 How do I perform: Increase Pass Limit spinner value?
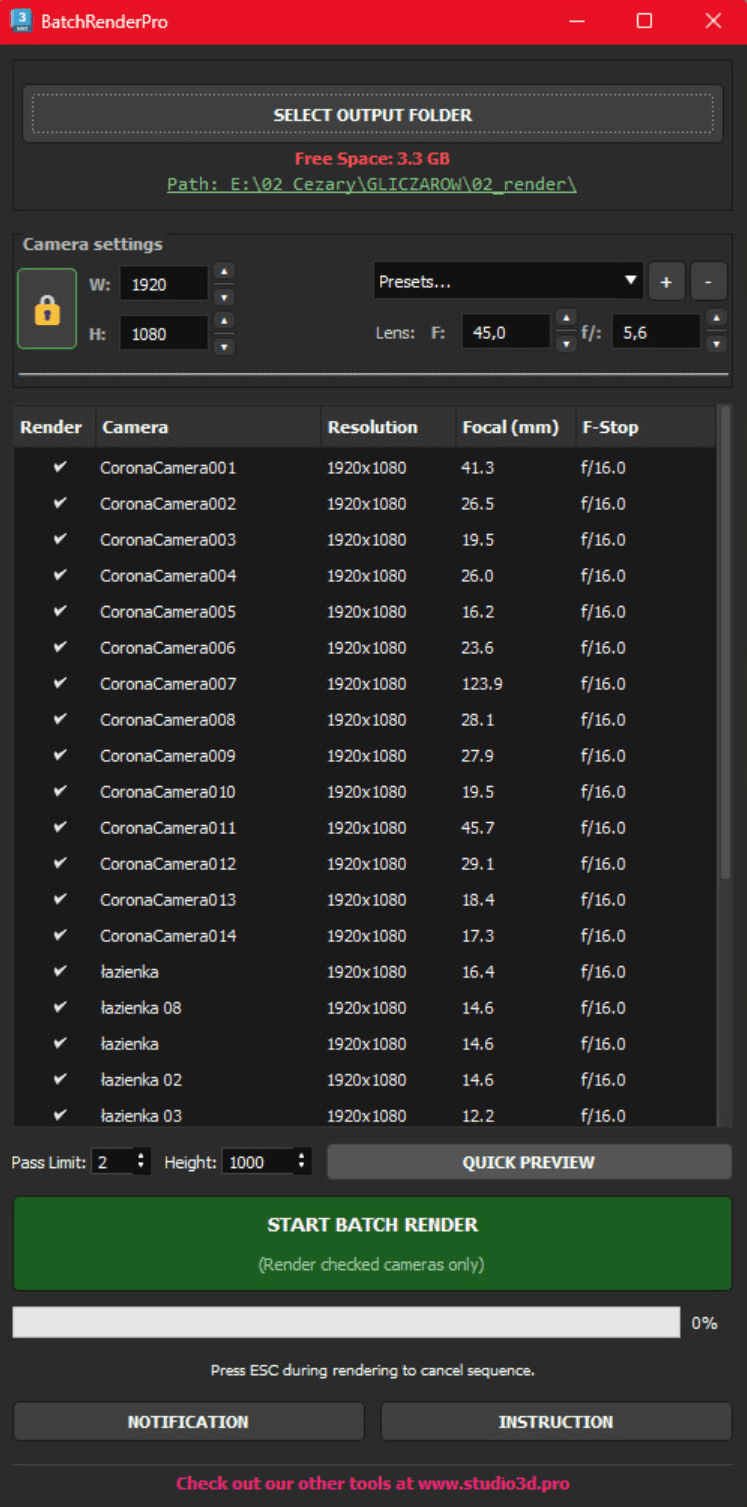click(141, 1156)
